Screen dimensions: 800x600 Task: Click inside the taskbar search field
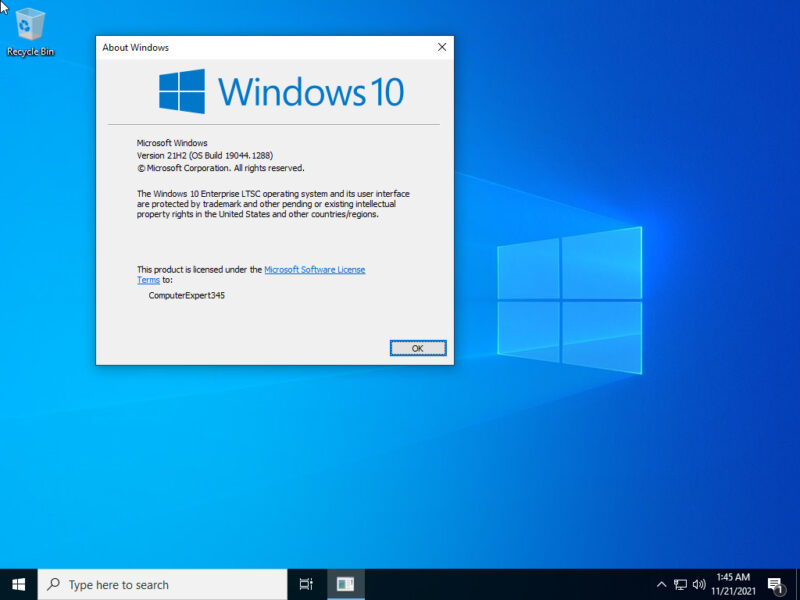[160, 584]
